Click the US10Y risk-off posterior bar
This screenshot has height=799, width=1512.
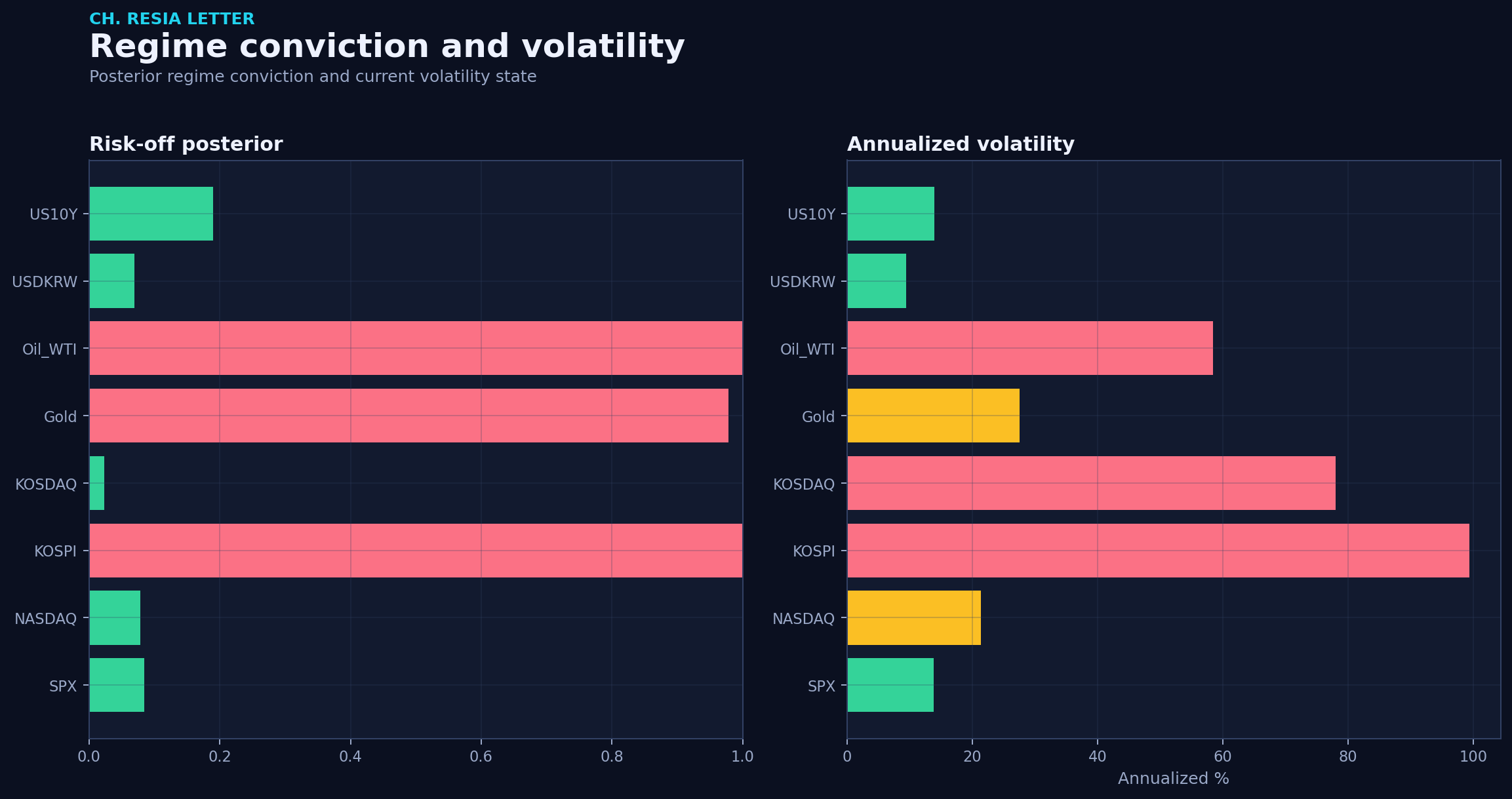coord(151,214)
